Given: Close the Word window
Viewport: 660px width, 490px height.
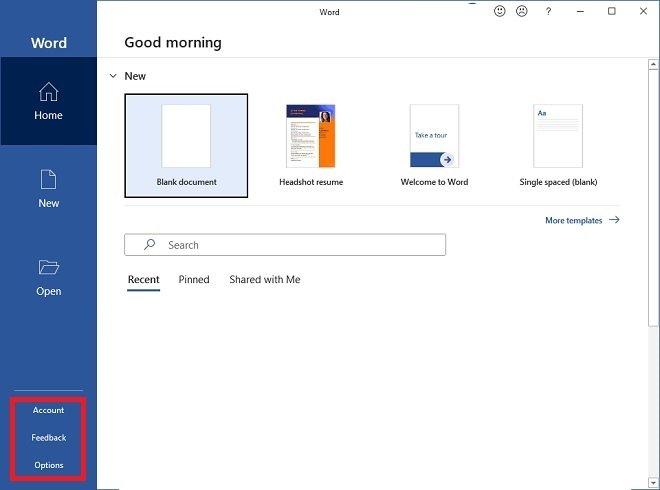Looking at the screenshot, I should [x=643, y=11].
